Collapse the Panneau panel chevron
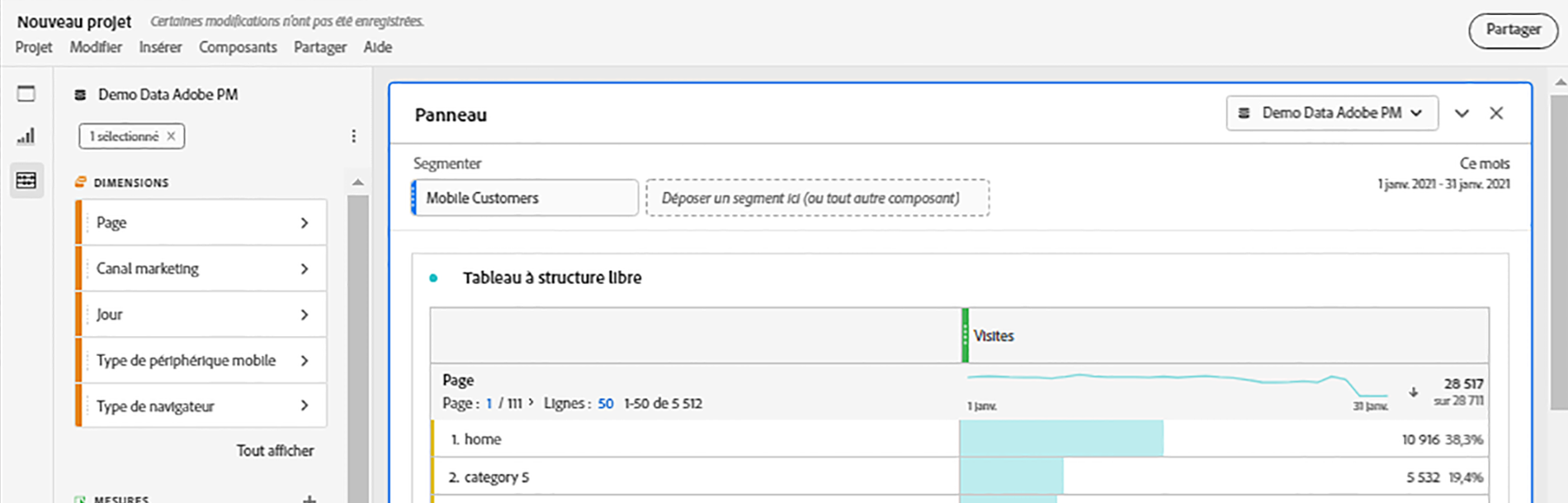The height and width of the screenshot is (503, 1568). [x=1462, y=113]
